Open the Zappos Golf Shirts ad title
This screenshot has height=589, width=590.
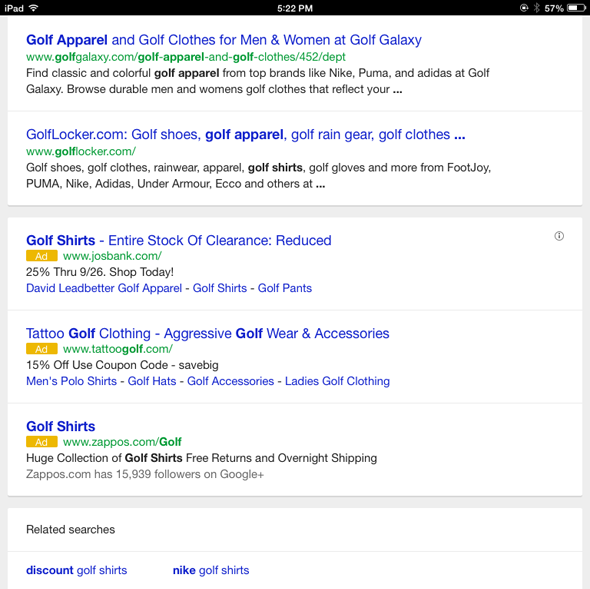click(x=61, y=426)
